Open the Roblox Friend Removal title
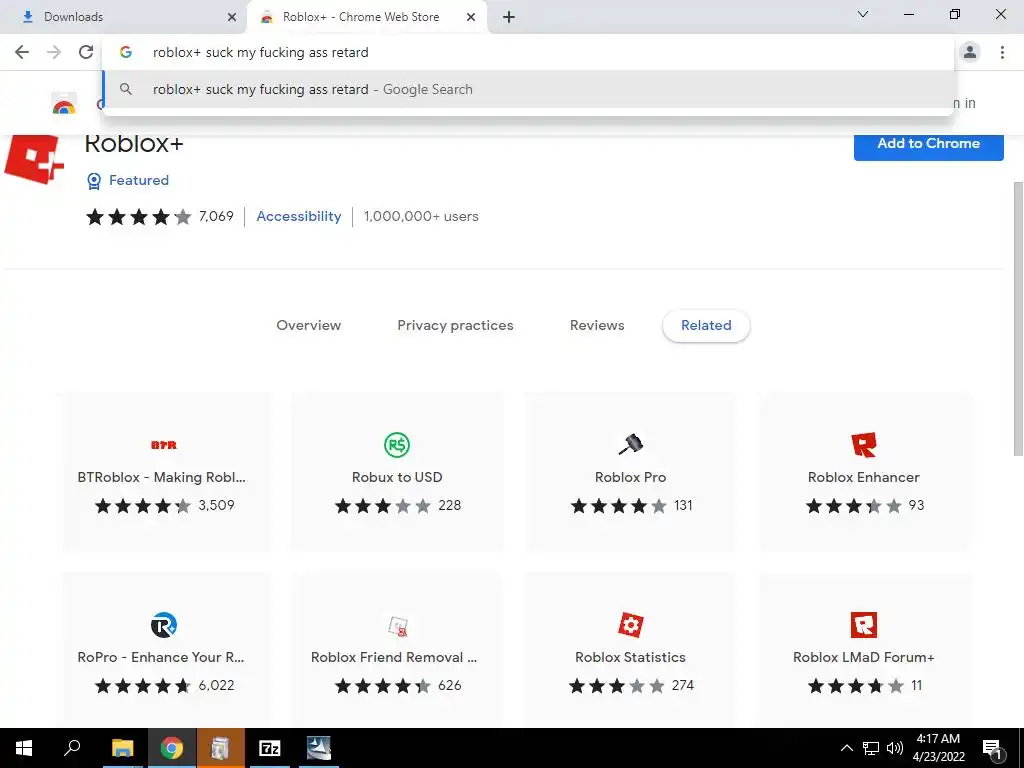The width and height of the screenshot is (1024, 768). click(394, 658)
